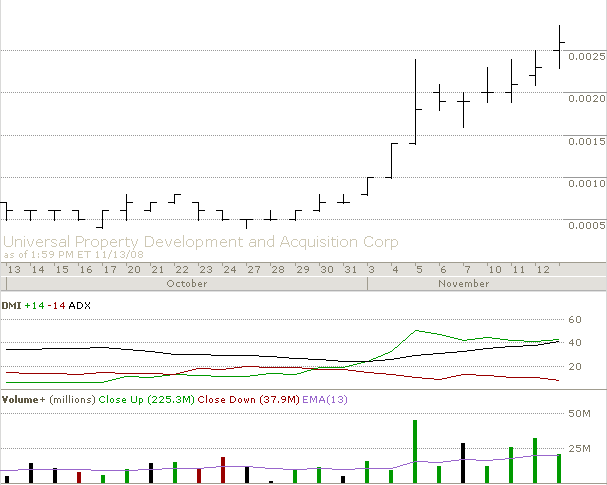This screenshot has height=485, width=607.
Task: Click the 0.0025 price axis label
Action: point(585,56)
